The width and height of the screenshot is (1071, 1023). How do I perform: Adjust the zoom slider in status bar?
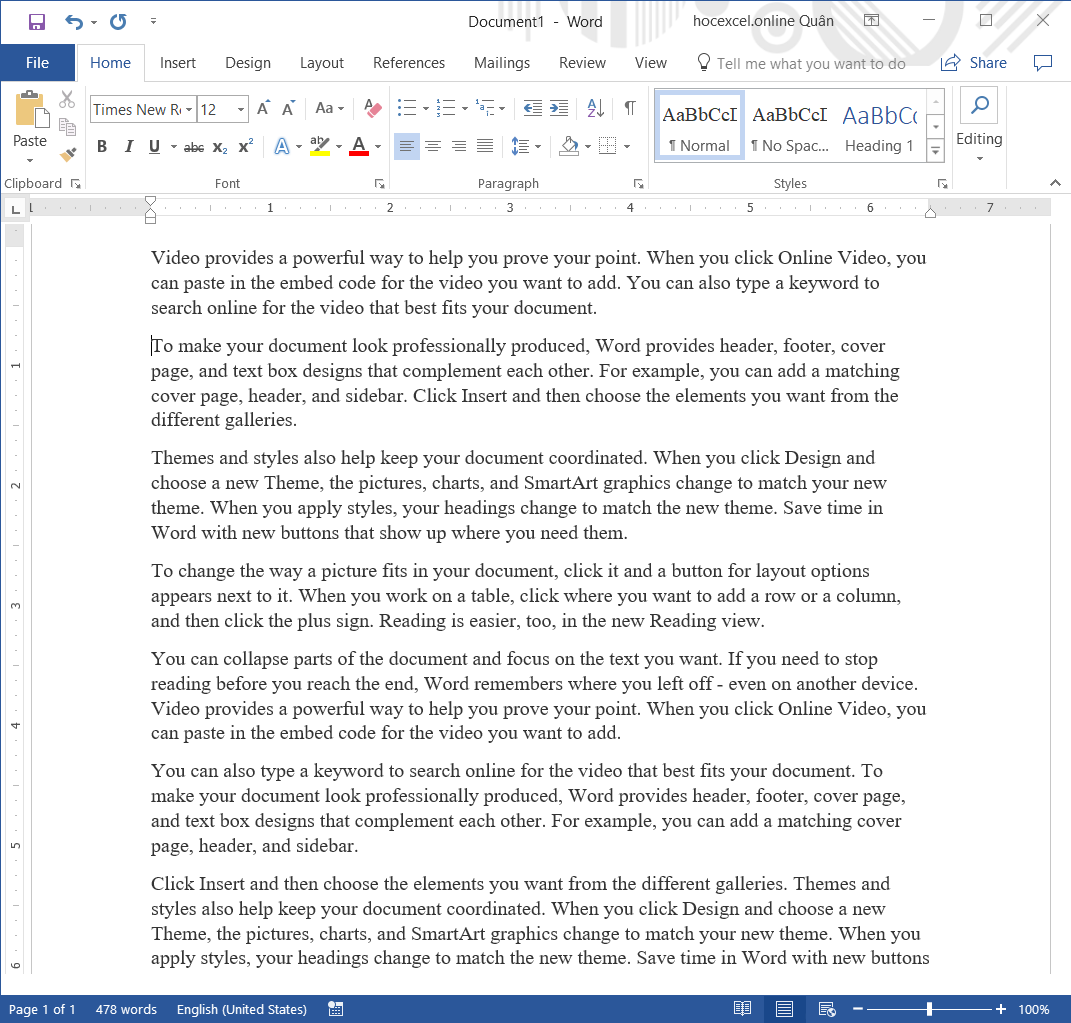(930, 1009)
